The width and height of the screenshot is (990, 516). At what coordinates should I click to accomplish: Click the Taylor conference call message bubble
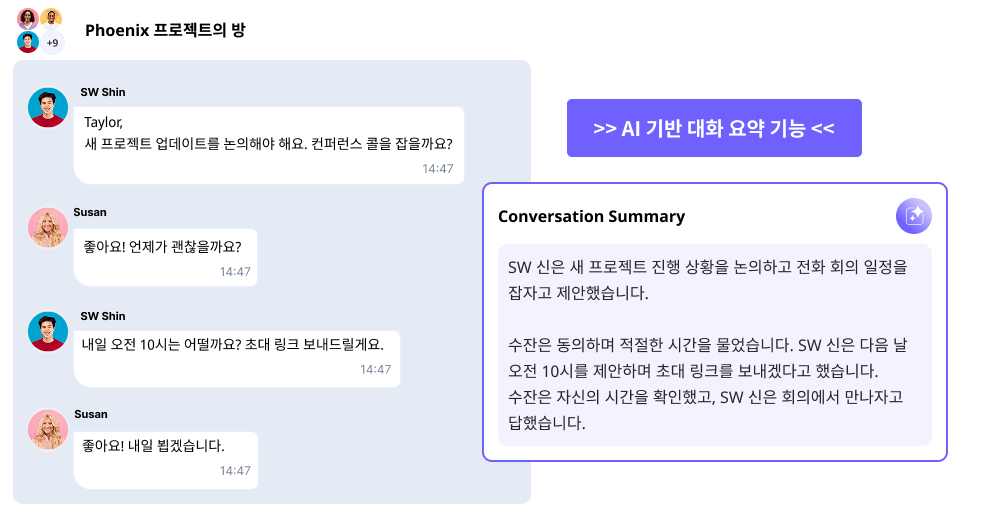269,145
